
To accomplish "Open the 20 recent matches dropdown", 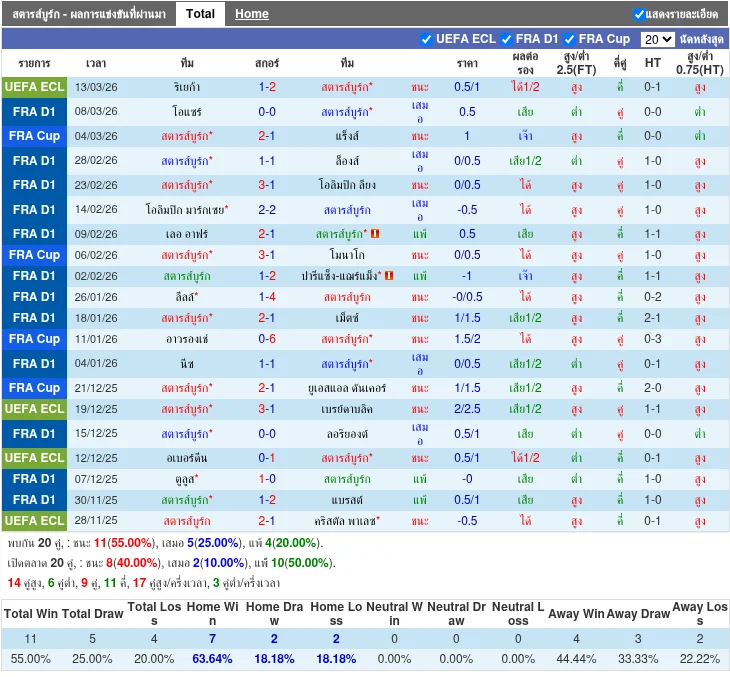I will point(657,39).
